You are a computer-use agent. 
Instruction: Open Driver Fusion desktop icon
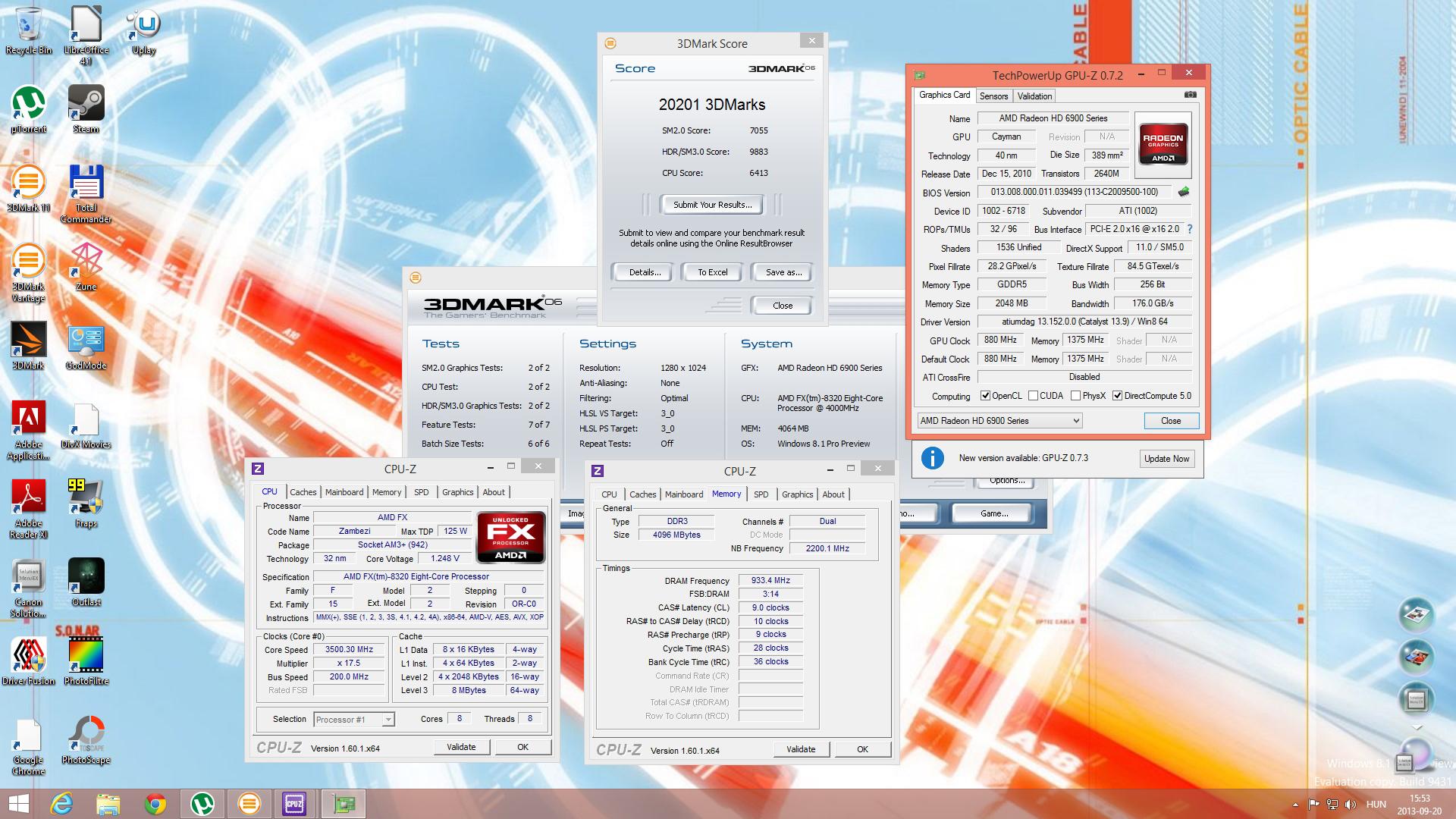(x=29, y=661)
